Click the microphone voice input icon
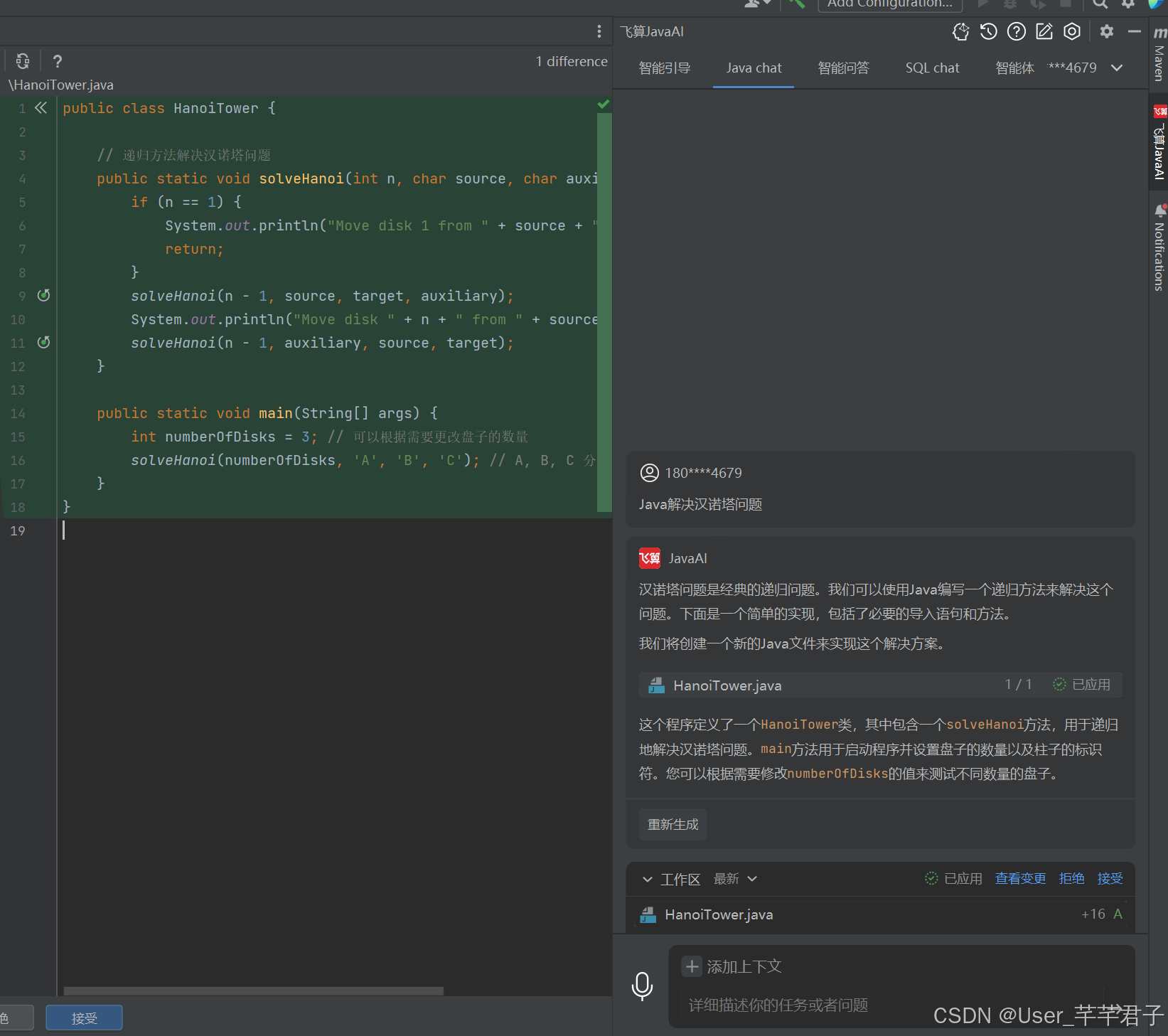Viewport: 1168px width, 1036px height. 642,986
